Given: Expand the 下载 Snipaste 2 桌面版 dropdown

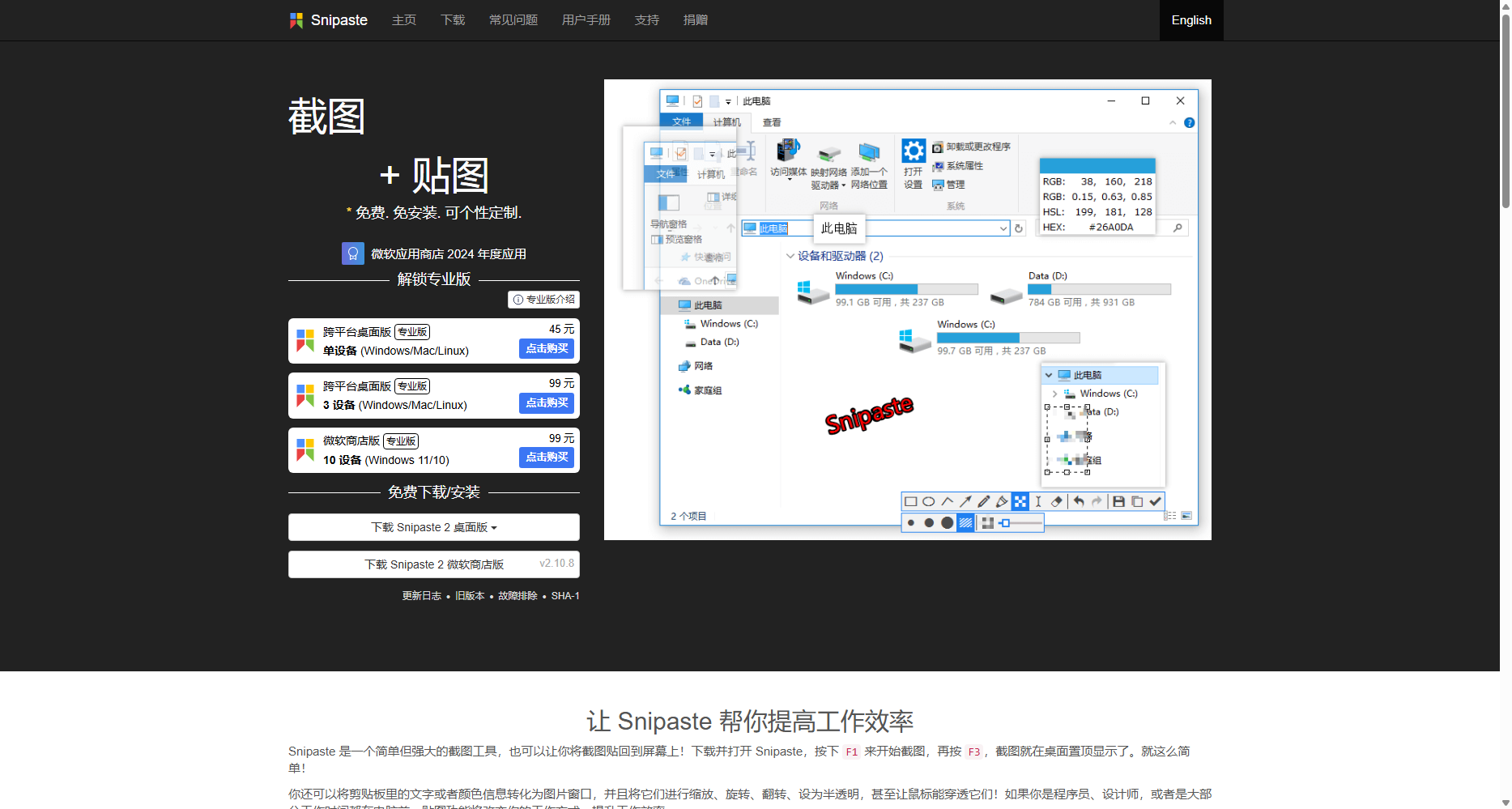Looking at the screenshot, I should coord(434,527).
